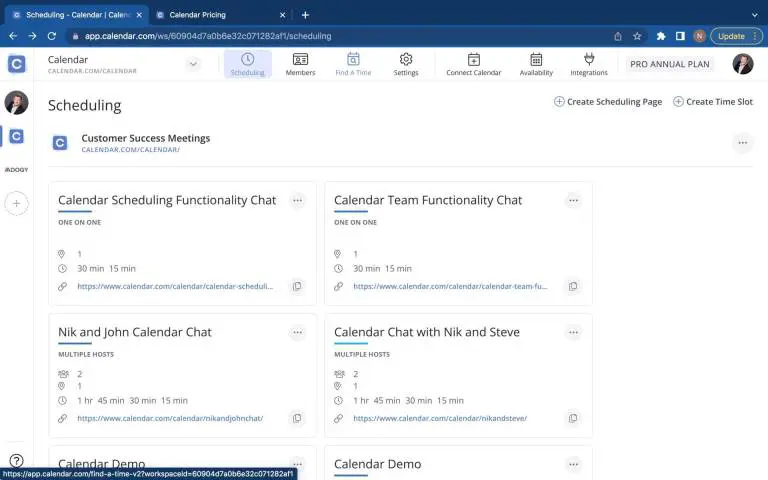Image resolution: width=768 pixels, height=480 pixels.
Task: Close the Scheduling - Calendar browser tab
Action: tap(139, 15)
